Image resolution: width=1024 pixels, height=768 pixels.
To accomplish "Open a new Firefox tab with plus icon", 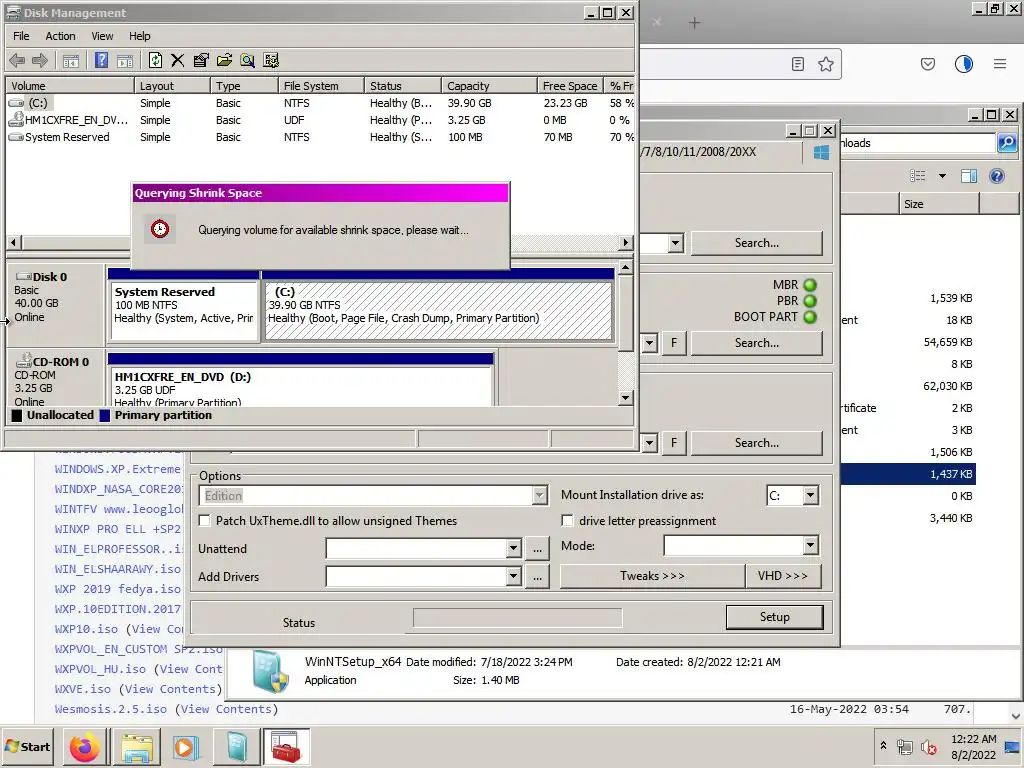I will tap(694, 23).
